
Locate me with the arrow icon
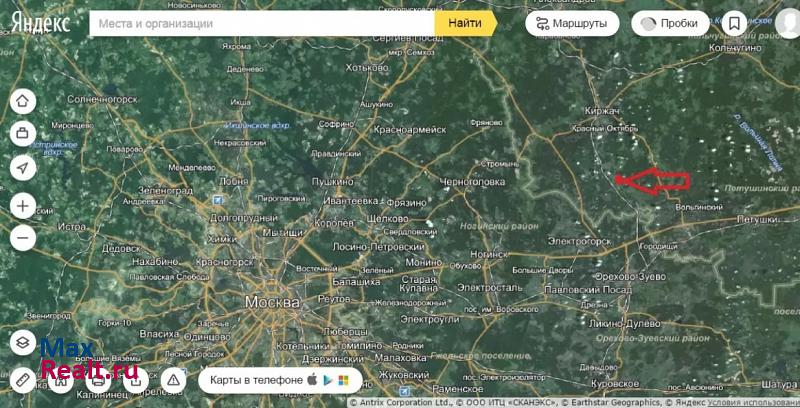point(23,168)
